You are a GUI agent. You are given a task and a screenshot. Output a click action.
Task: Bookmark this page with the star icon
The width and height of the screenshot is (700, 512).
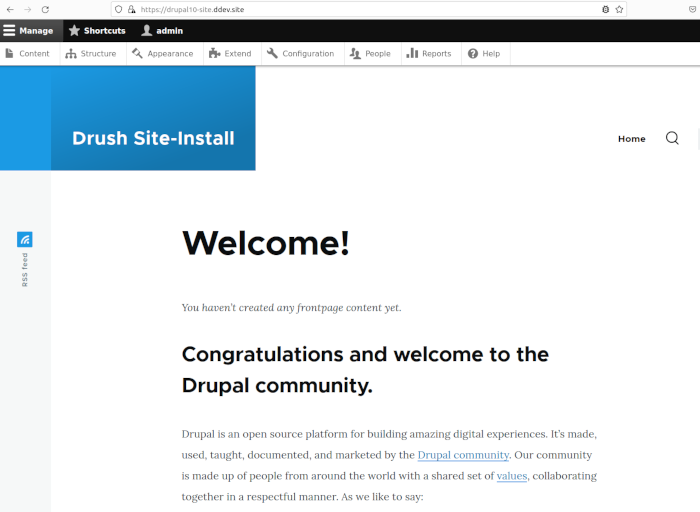(619, 9)
